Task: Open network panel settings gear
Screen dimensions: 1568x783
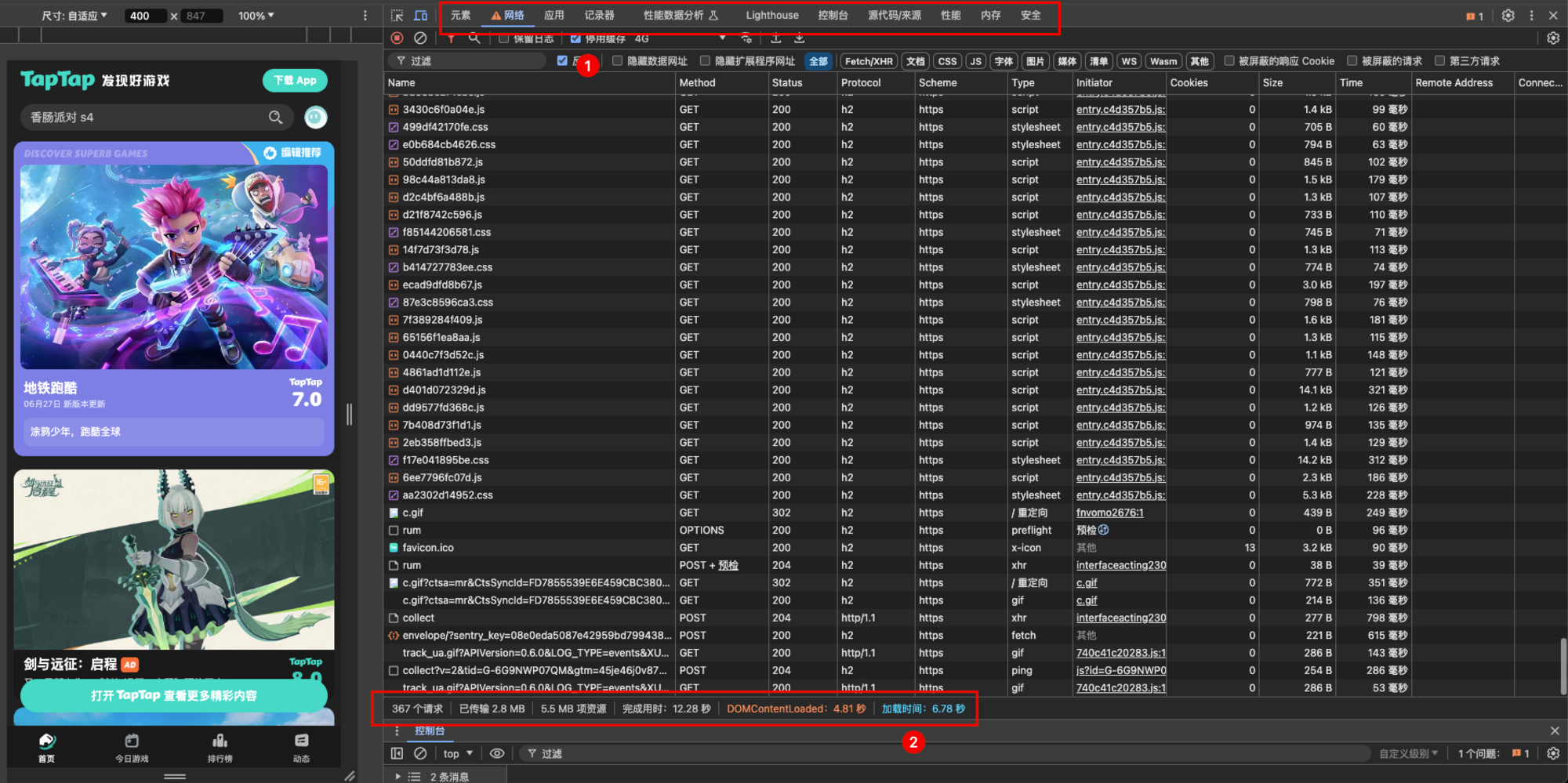Action: point(1553,38)
